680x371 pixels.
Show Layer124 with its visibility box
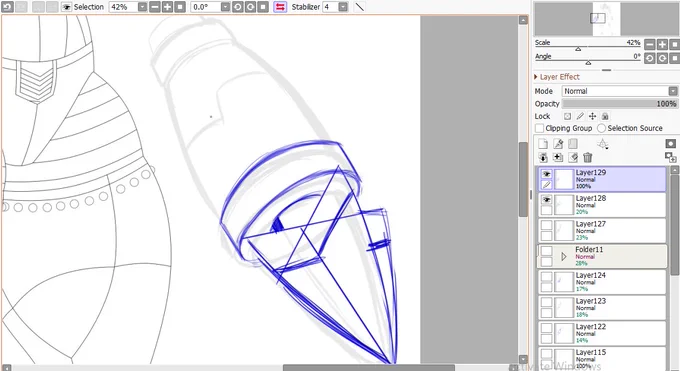(x=546, y=276)
